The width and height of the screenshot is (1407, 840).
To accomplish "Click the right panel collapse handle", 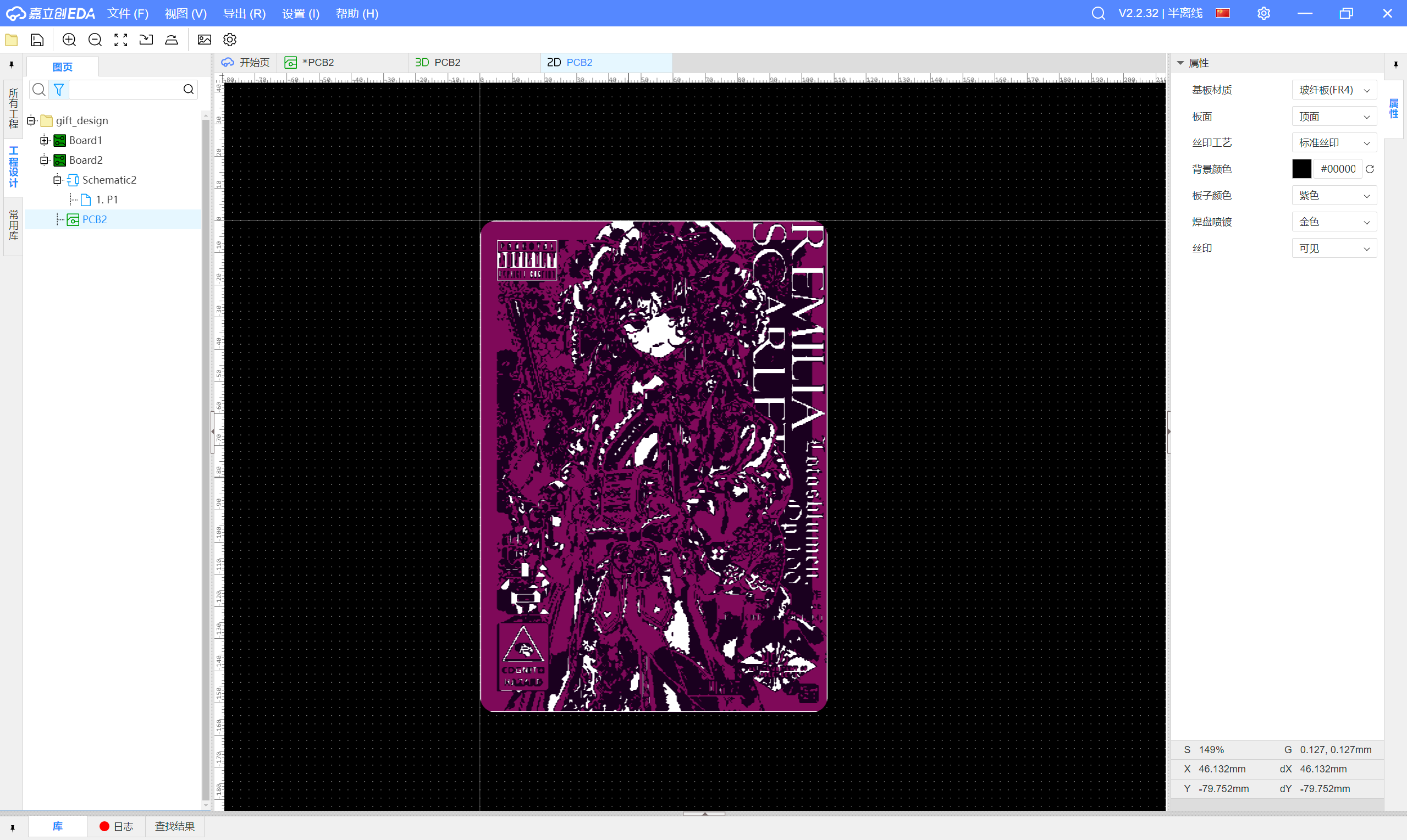I will [1169, 432].
